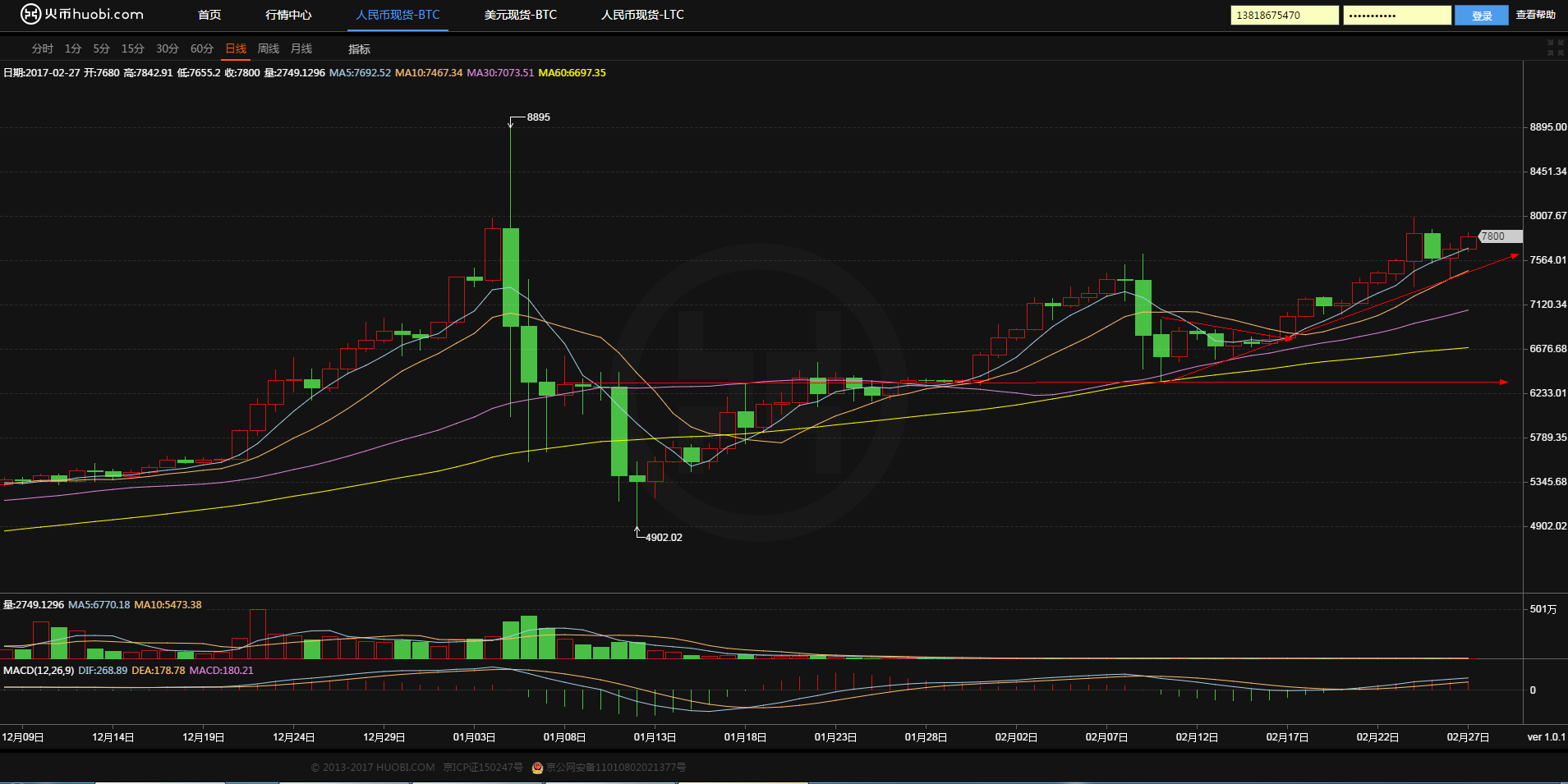The width and height of the screenshot is (1568, 784).
Task: Click the 8895 high price marker
Action: [x=539, y=117]
